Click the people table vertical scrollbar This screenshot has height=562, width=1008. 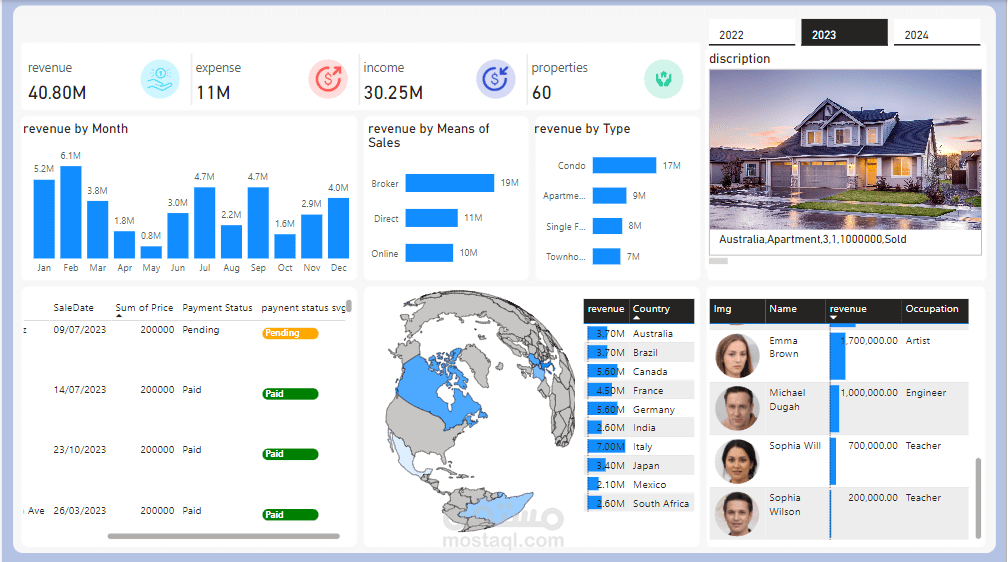coord(978,498)
